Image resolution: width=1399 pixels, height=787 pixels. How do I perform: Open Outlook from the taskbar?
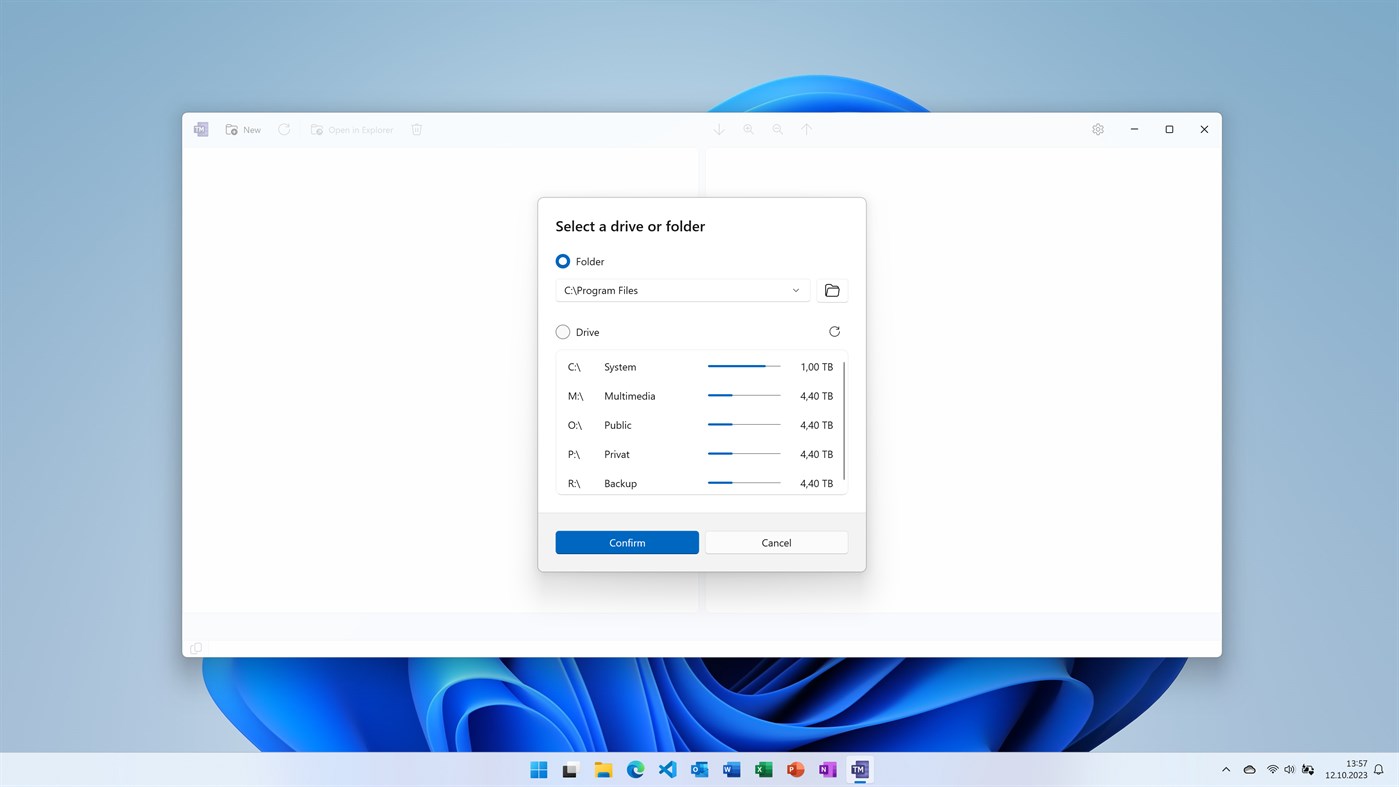coord(699,770)
